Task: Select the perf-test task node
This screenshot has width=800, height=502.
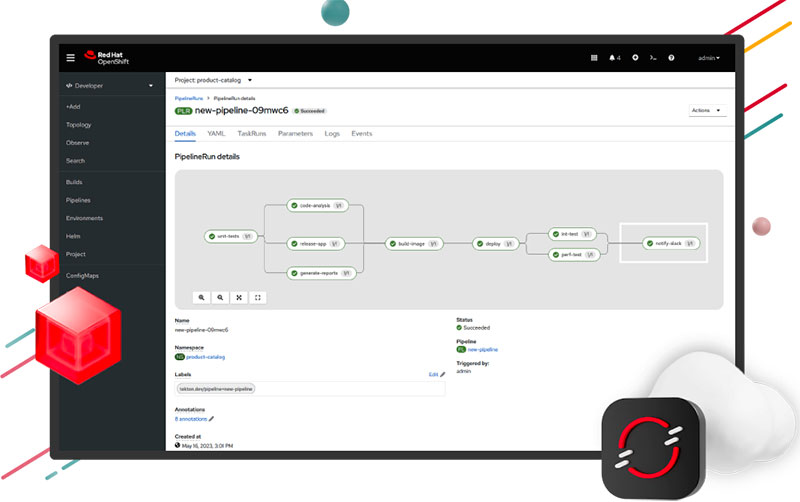Action: [574, 255]
